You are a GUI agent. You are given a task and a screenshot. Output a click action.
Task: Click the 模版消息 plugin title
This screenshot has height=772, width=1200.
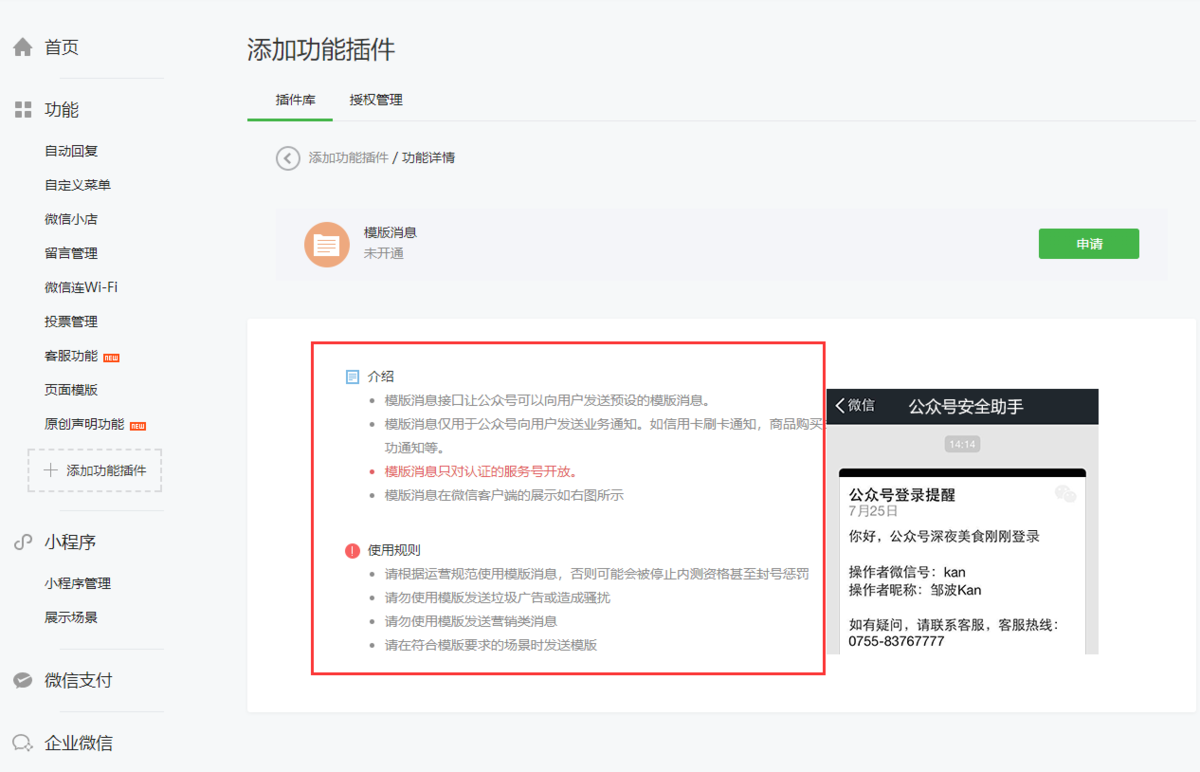point(390,232)
